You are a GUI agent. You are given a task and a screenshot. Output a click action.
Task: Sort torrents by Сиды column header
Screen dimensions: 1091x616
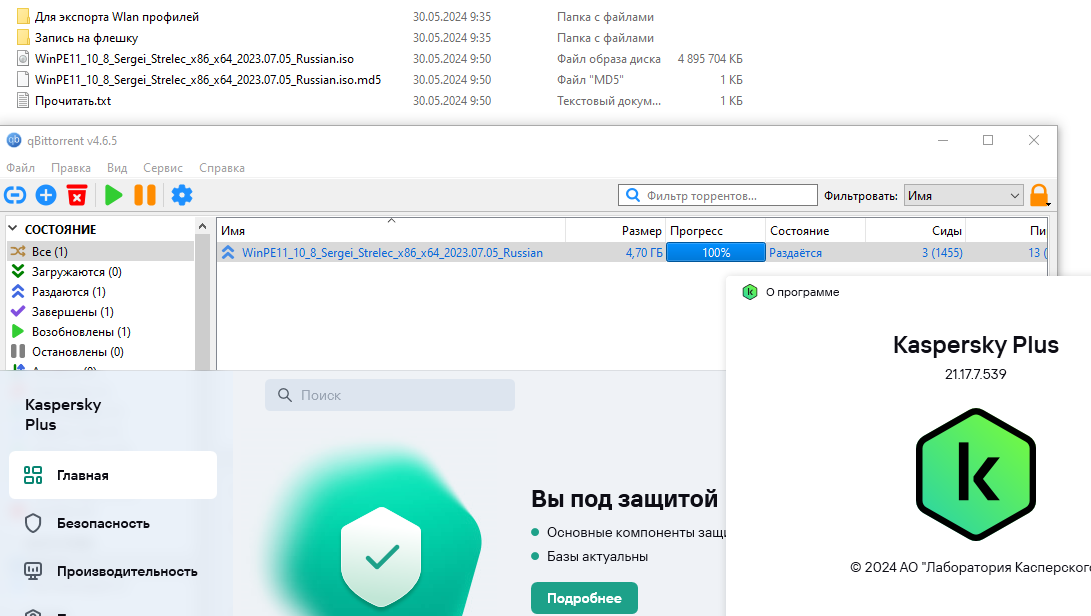tap(916, 230)
